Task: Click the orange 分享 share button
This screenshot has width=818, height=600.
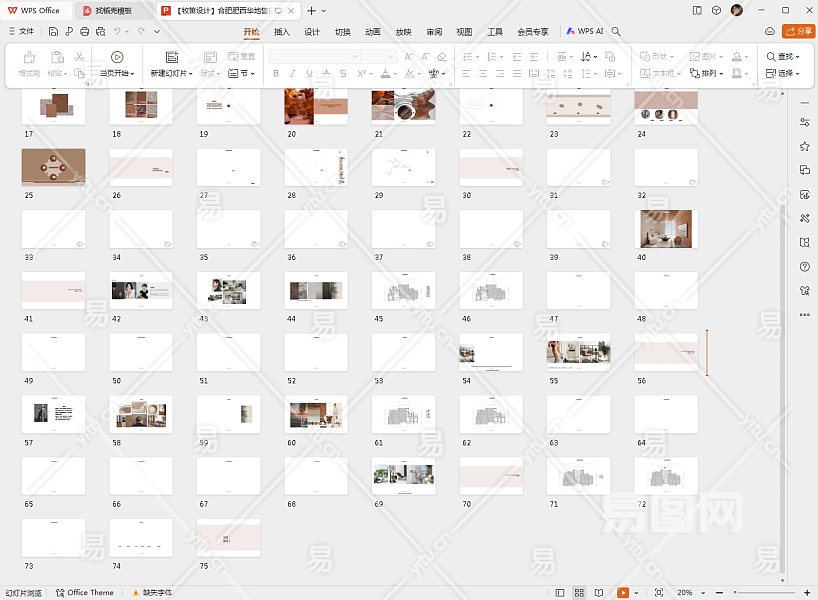Action: coord(798,31)
